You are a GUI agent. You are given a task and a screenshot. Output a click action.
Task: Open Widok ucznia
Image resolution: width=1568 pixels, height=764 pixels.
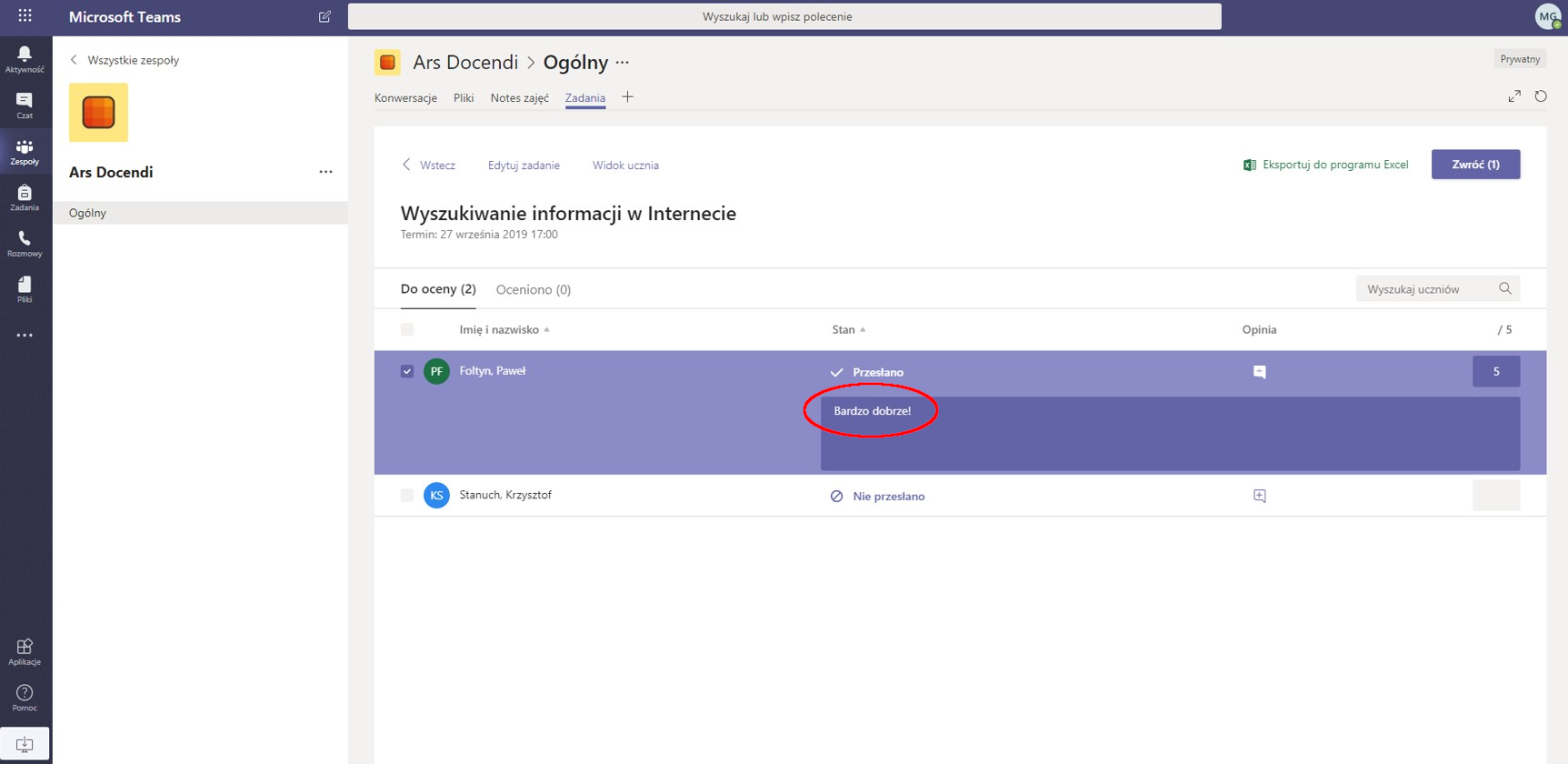625,166
